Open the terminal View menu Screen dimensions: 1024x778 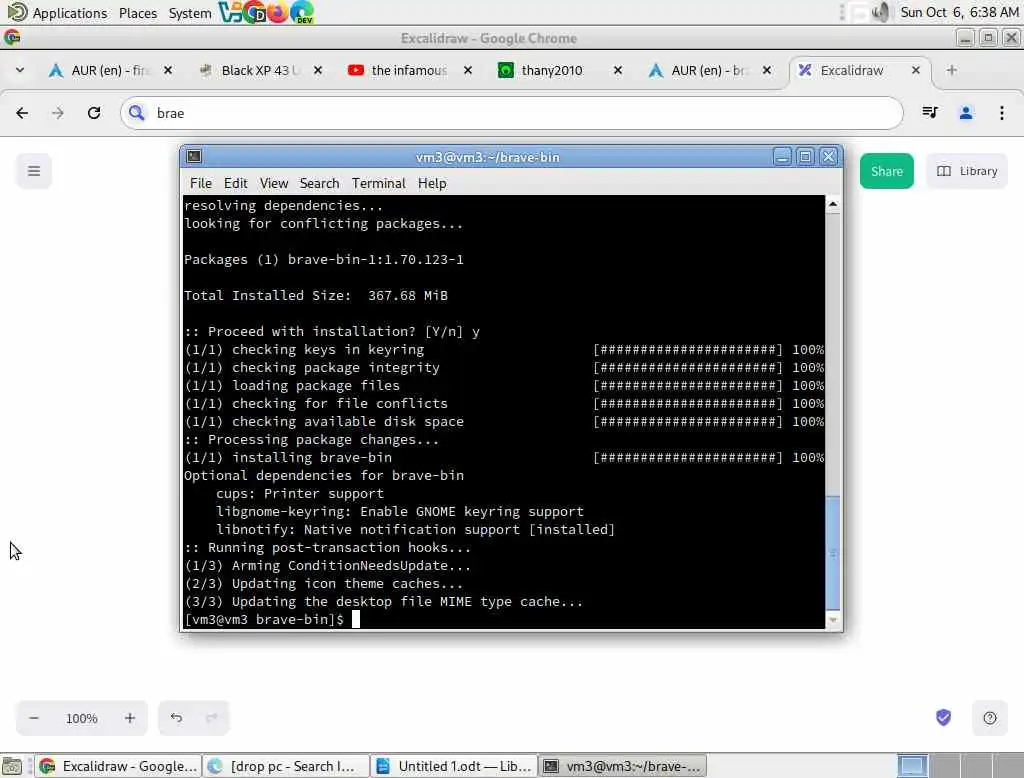274,184
